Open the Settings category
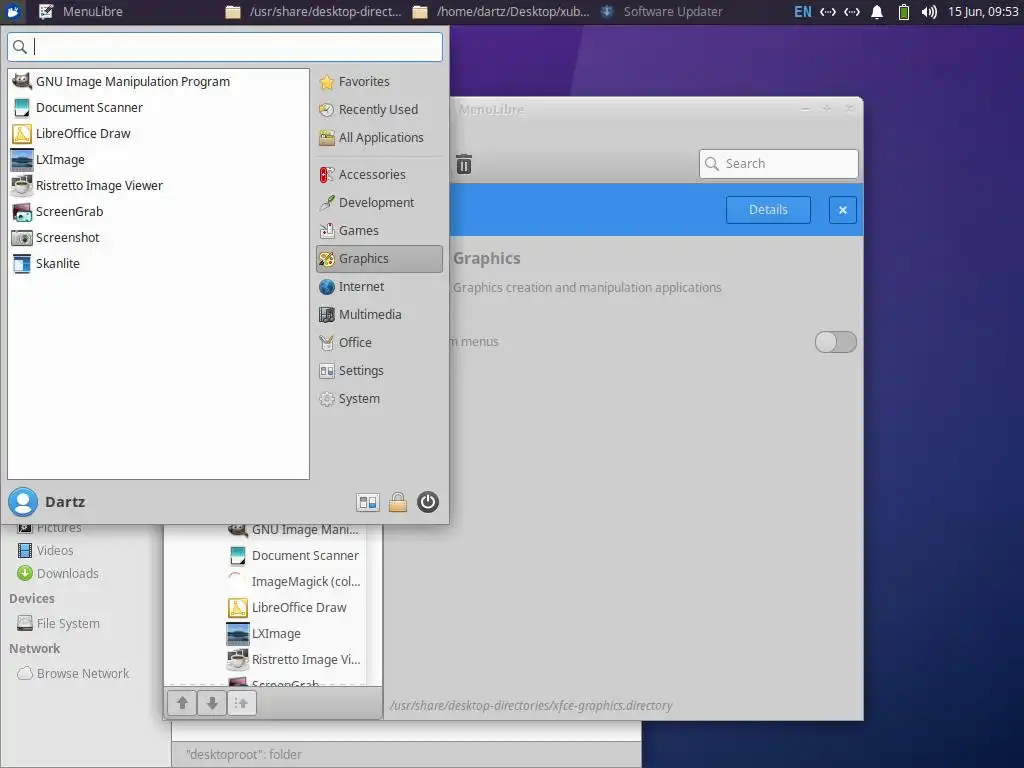1024x768 pixels. click(379, 371)
